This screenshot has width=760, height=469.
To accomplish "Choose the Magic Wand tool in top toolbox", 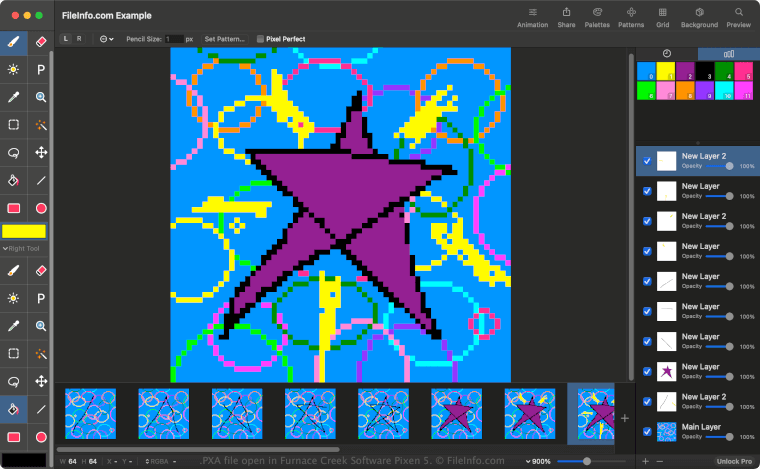I will (41, 125).
